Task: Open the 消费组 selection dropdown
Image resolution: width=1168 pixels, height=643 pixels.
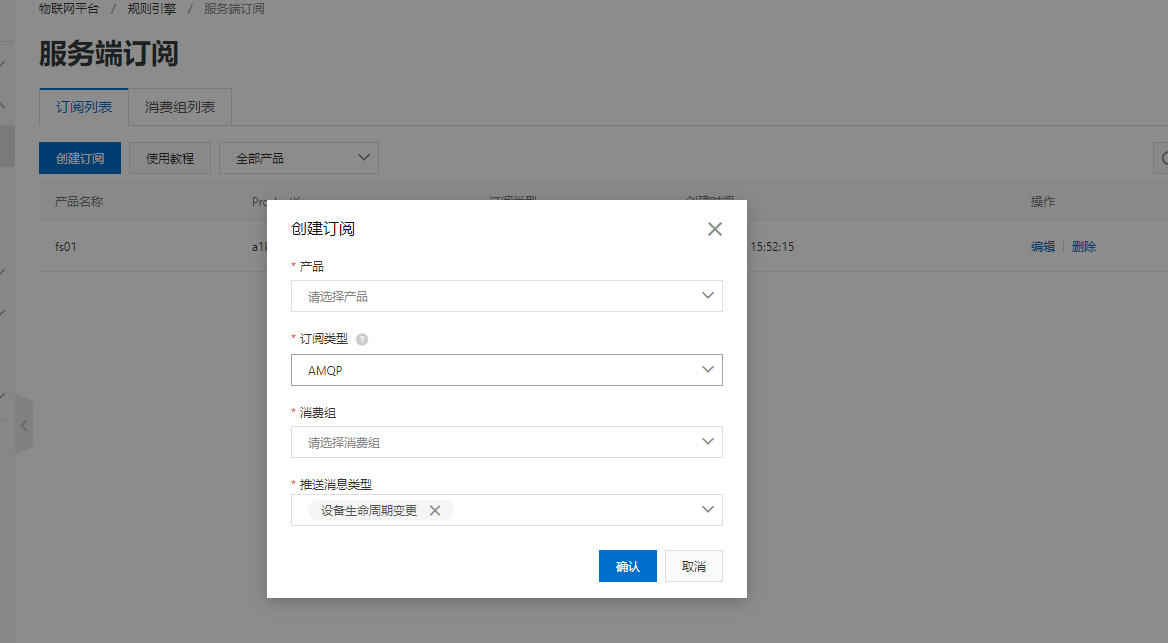Action: coord(506,442)
